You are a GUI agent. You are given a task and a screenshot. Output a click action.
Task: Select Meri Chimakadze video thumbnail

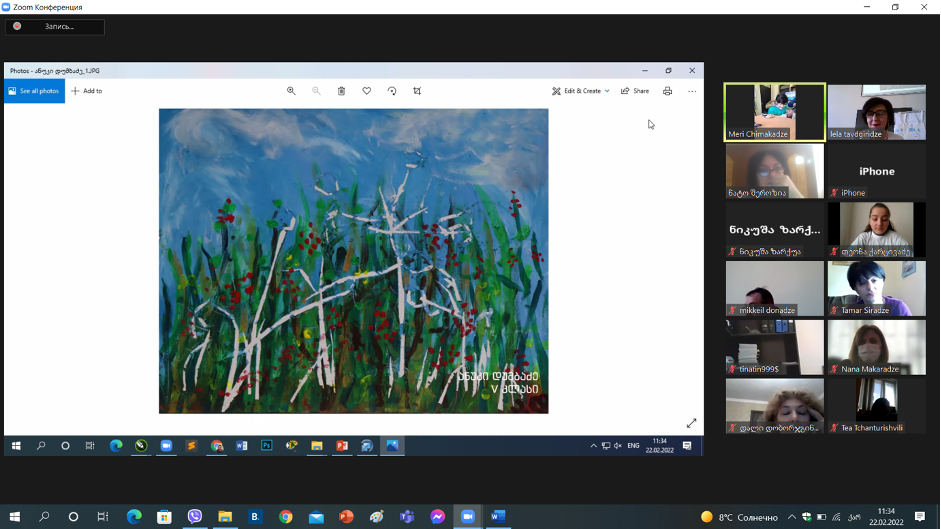[775, 112]
